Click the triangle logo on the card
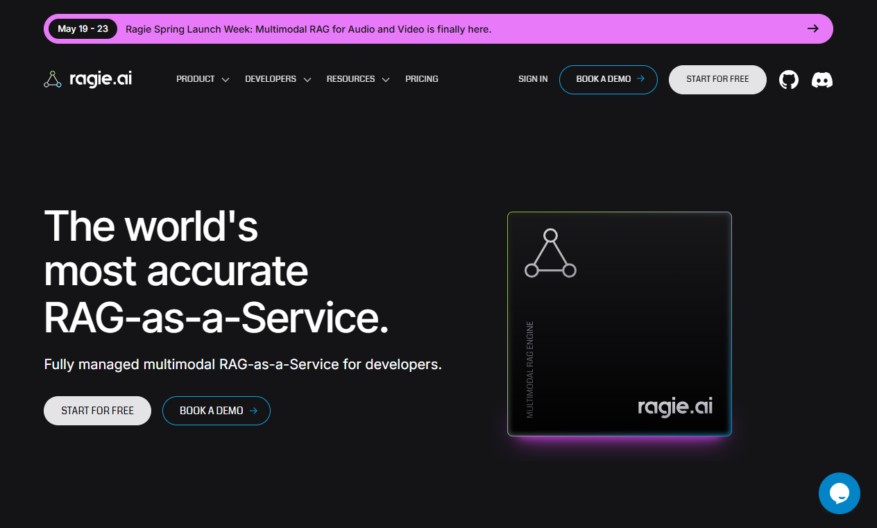This screenshot has width=877, height=528. click(550, 253)
